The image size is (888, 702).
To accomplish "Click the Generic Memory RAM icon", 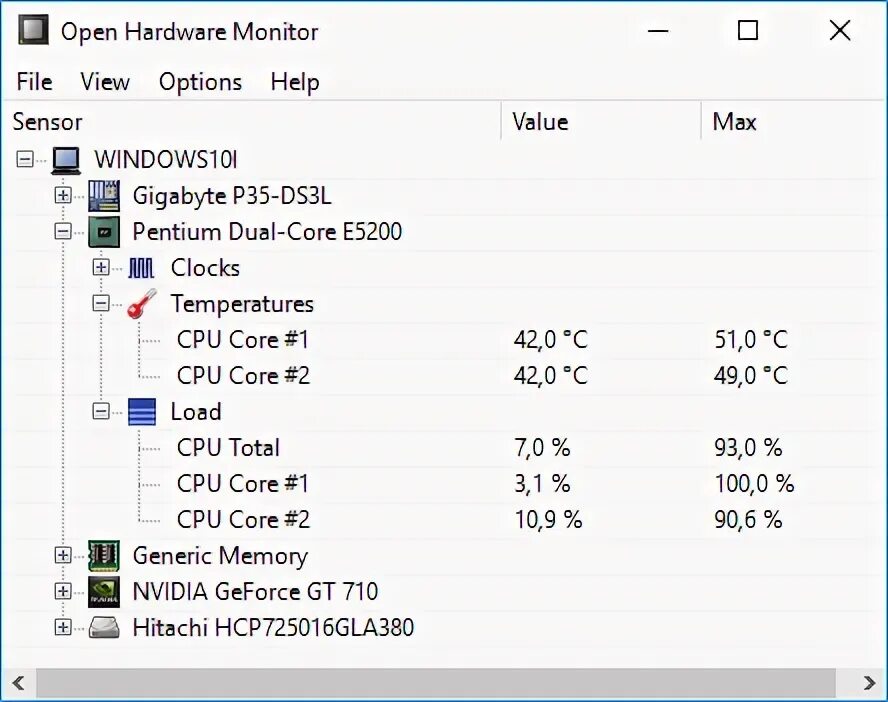I will pyautogui.click(x=104, y=555).
